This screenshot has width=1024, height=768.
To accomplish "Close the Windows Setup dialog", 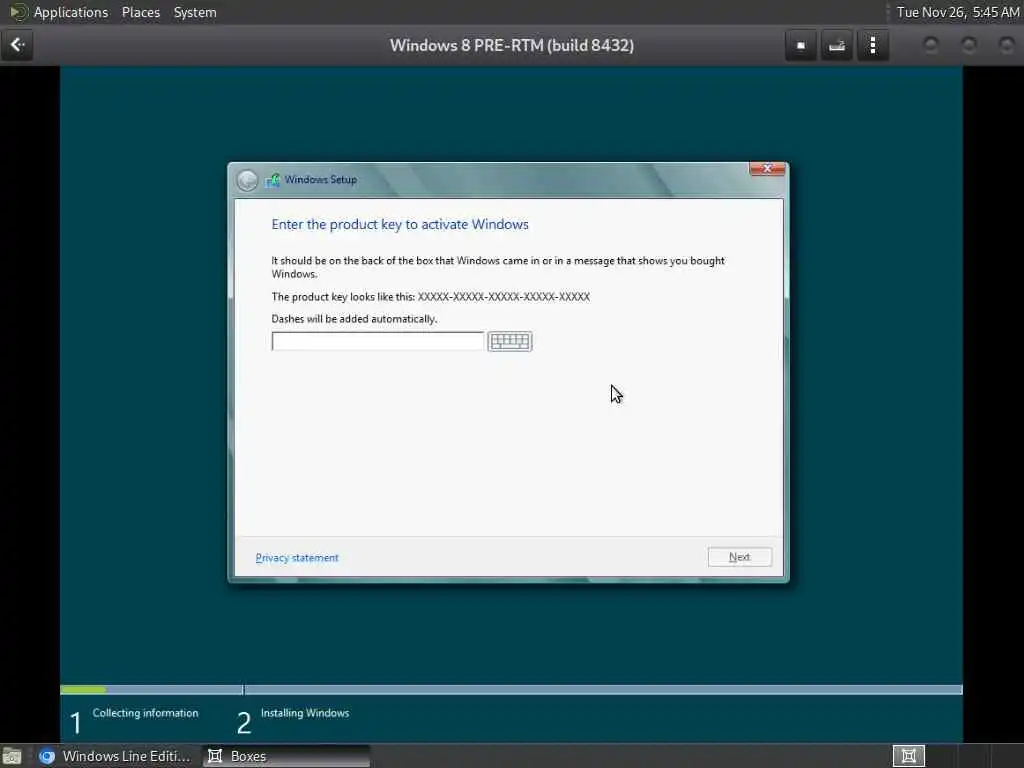I will coord(767,168).
